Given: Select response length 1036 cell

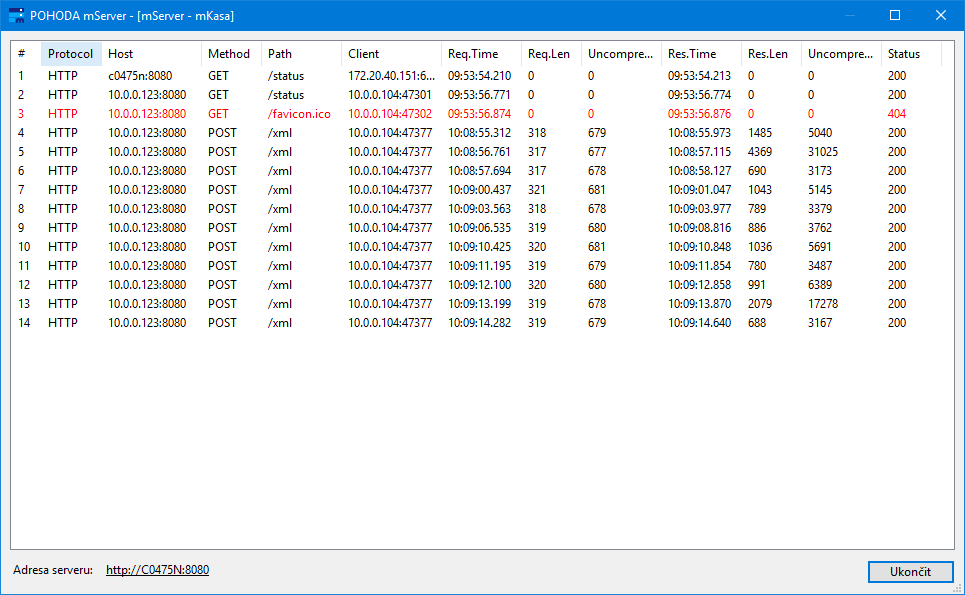Looking at the screenshot, I should pyautogui.click(x=760, y=247).
